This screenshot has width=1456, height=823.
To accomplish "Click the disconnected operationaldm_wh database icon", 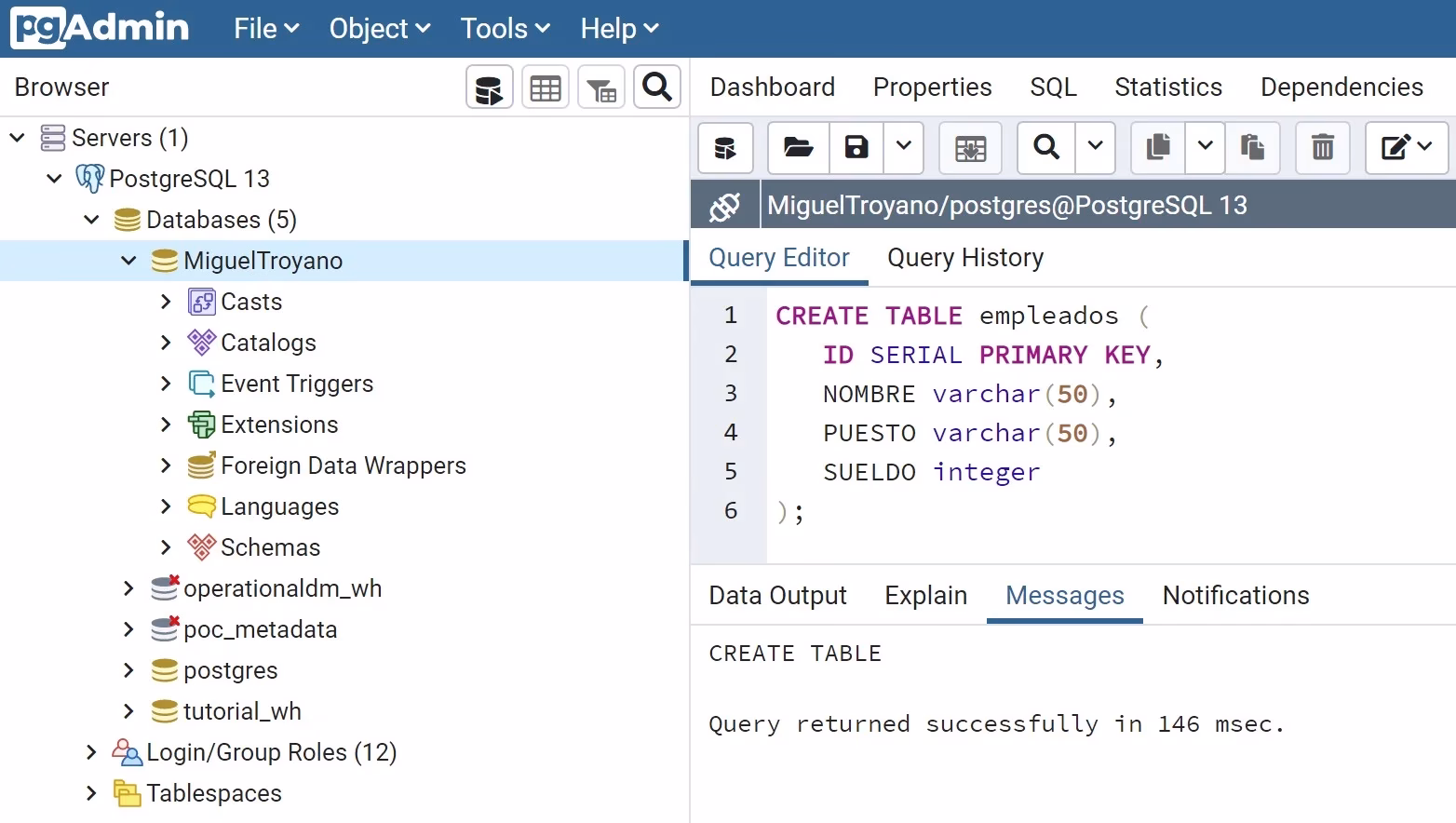I will [x=165, y=588].
